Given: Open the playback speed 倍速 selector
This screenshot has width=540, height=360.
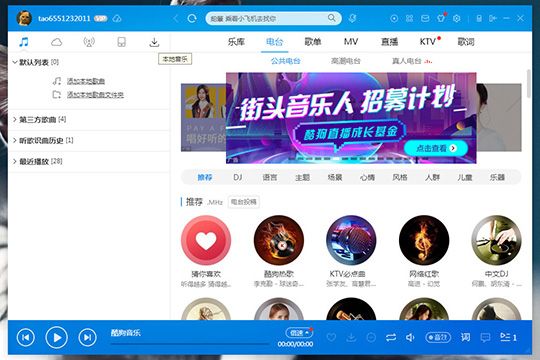Looking at the screenshot, I should pyautogui.click(x=299, y=332).
